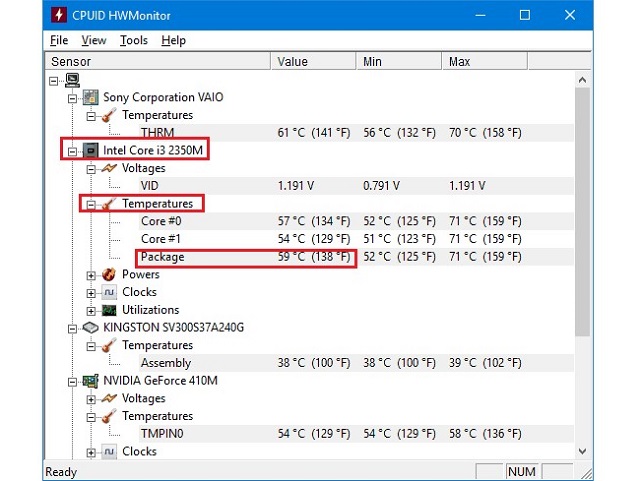Viewport: 640px width, 481px height.
Task: Collapse the Intel CPU Temperatures group
Action: [x=91, y=205]
